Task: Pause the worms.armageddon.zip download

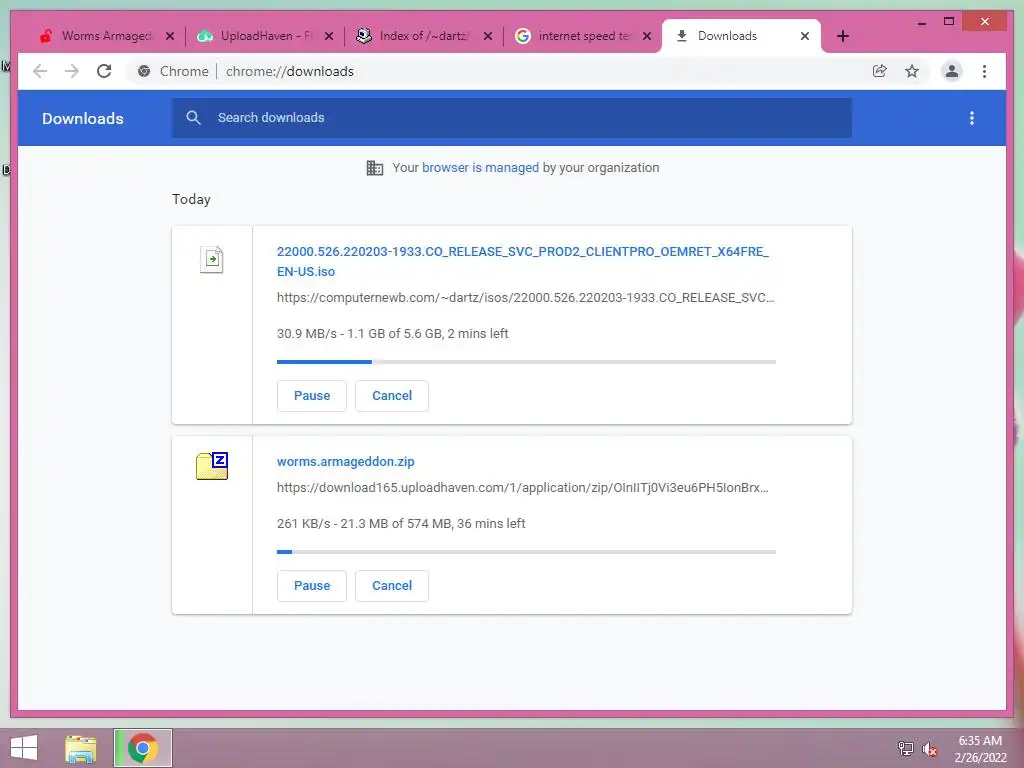Action: tap(312, 586)
